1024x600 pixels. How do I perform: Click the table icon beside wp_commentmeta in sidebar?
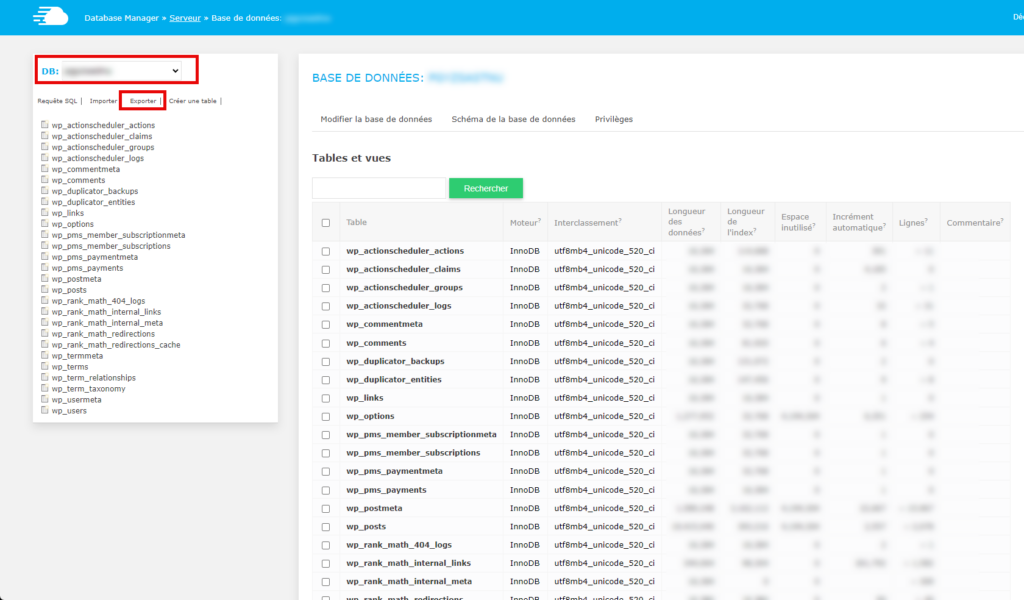click(44, 168)
